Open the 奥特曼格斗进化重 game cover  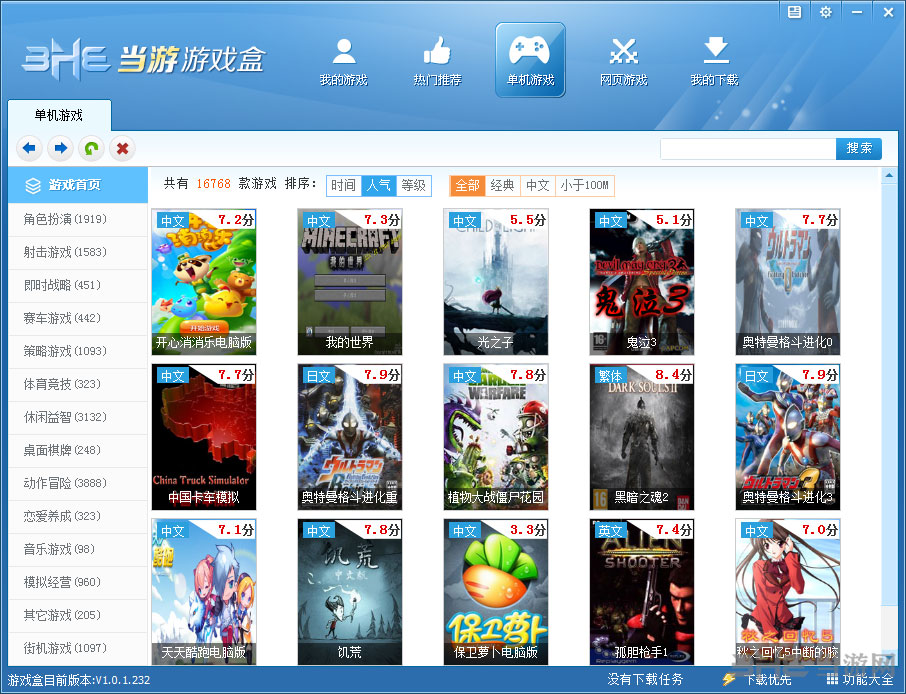coord(350,437)
